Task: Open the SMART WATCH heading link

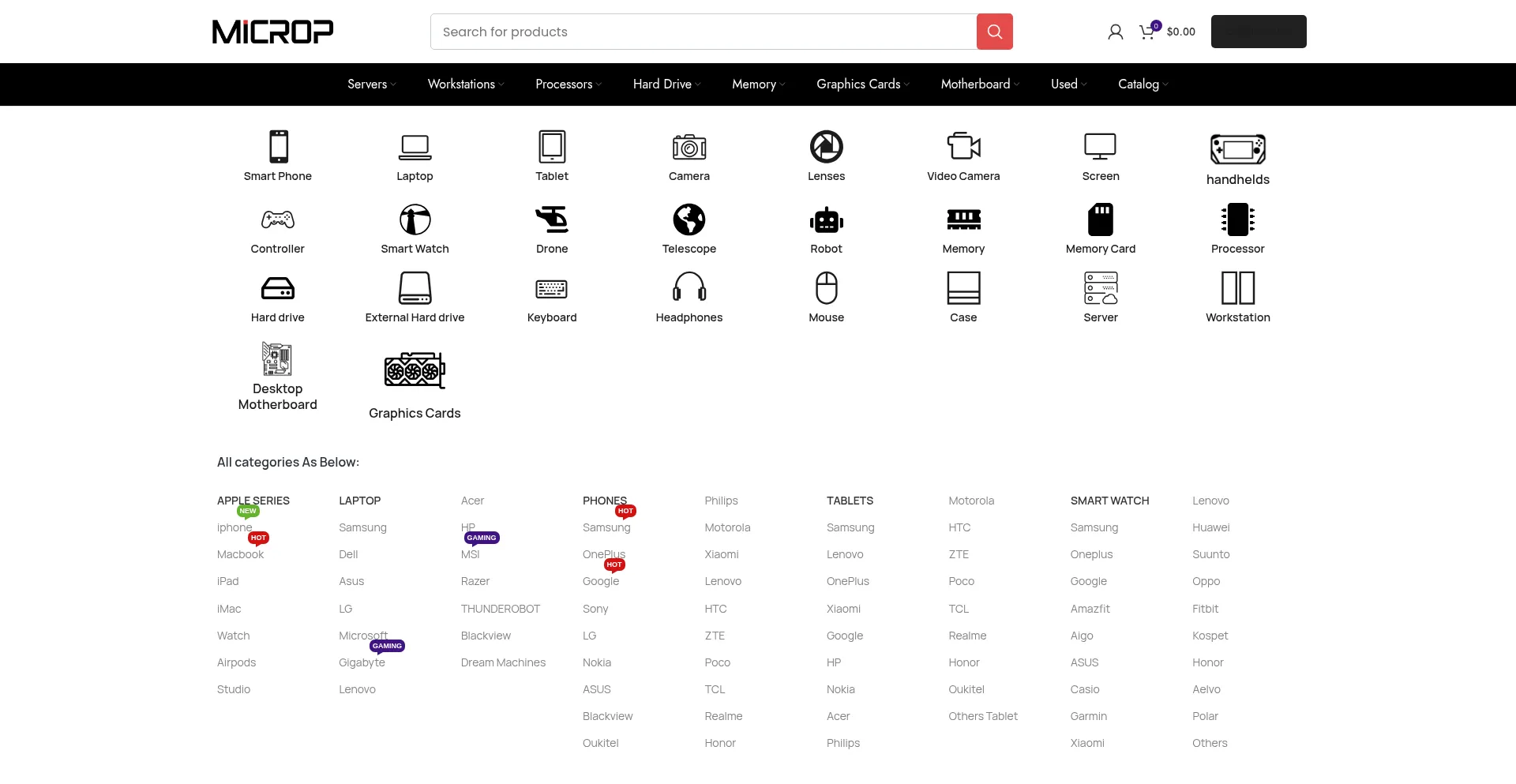Action: [1109, 501]
